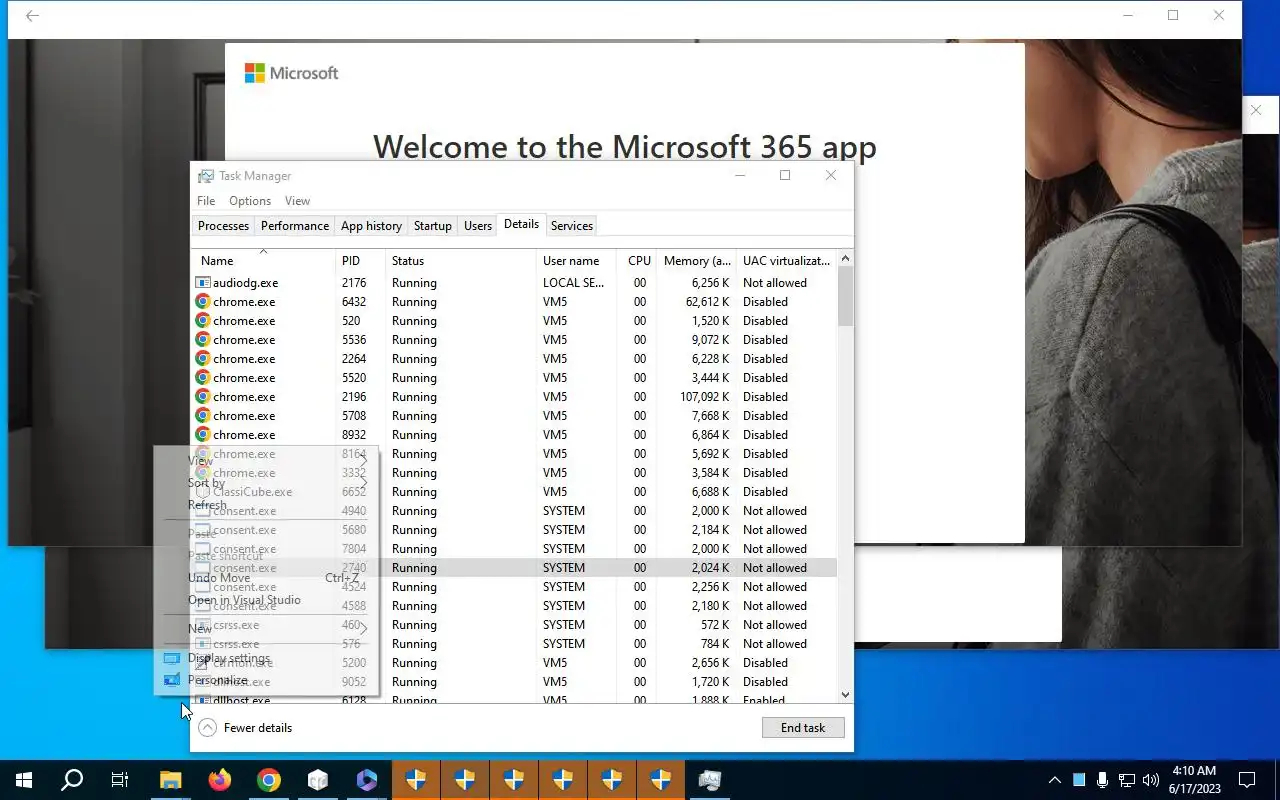The image size is (1280, 800).
Task: Click the chrome.exe icon for PID 6432
Action: point(203,302)
